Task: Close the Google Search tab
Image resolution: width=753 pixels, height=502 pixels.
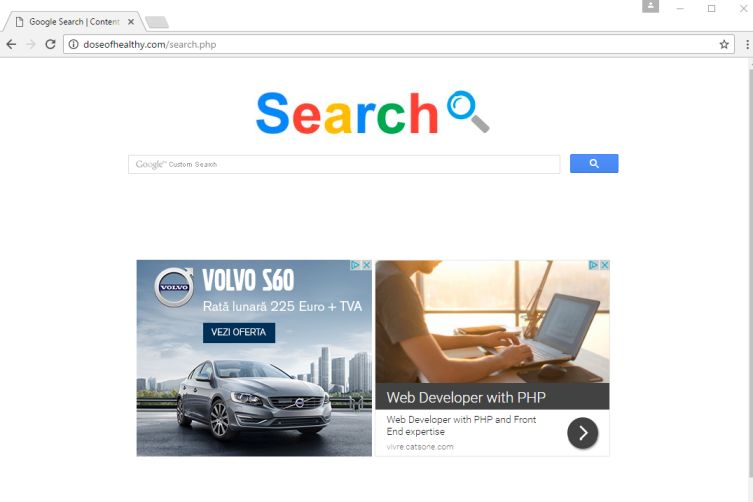Action: 131,22
